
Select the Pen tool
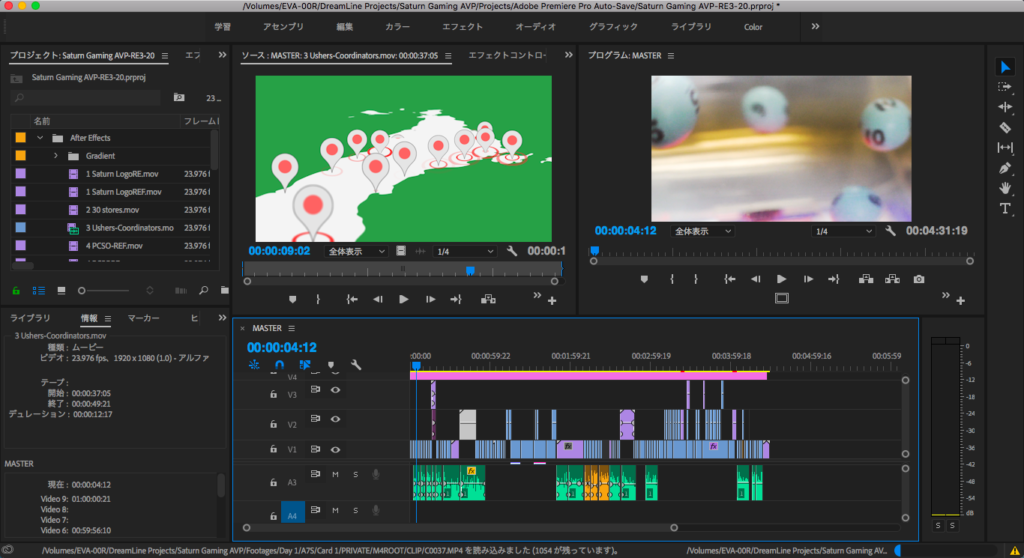tap(1005, 168)
